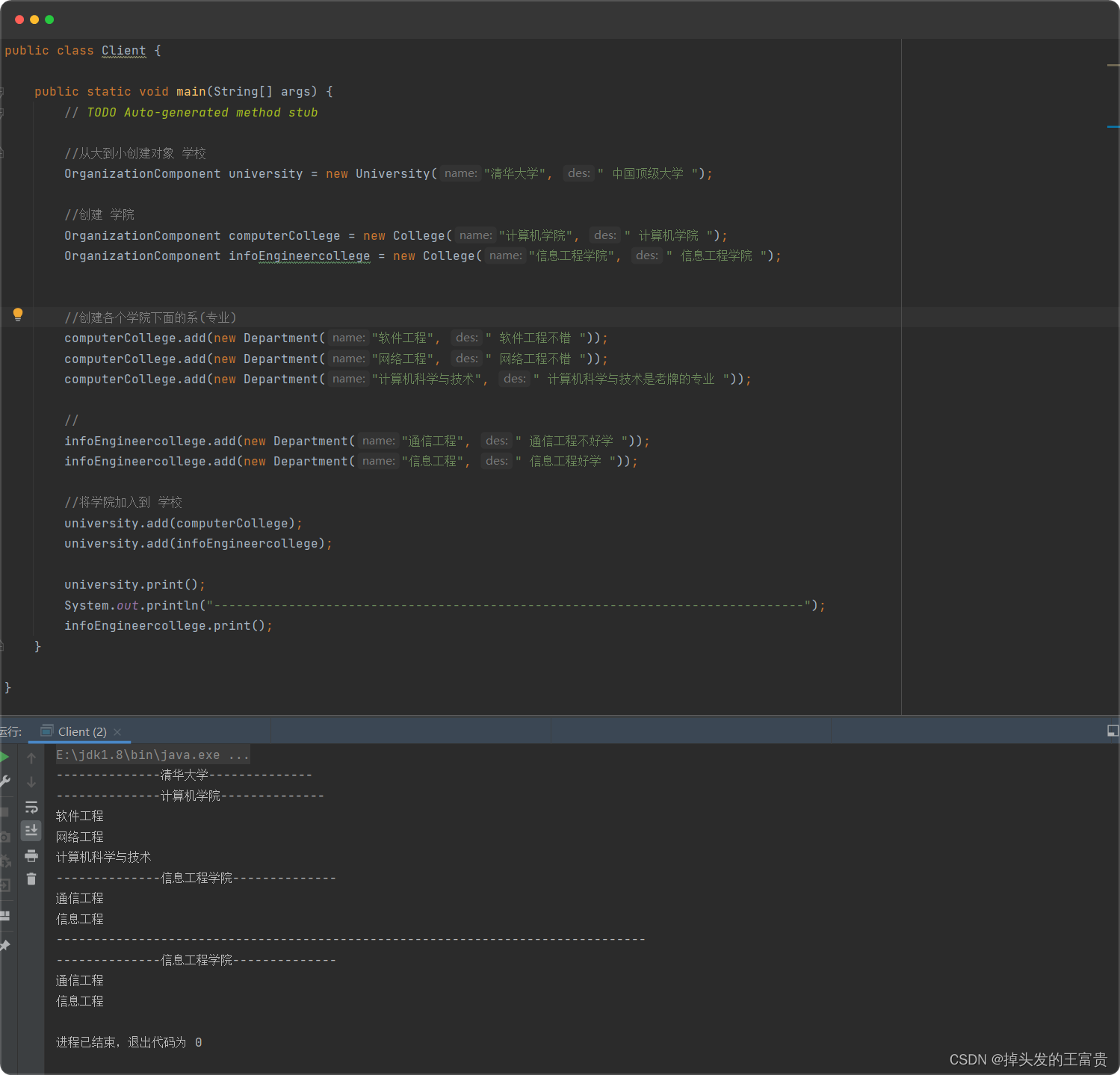Click console output line 软件工程
Viewport: 1120px width, 1075px height.
point(80,816)
